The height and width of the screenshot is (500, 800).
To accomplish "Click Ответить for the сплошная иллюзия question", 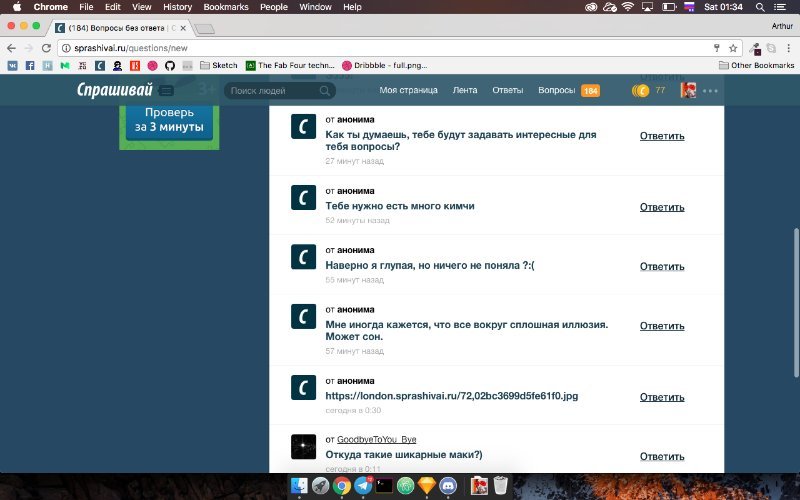I will (x=662, y=326).
